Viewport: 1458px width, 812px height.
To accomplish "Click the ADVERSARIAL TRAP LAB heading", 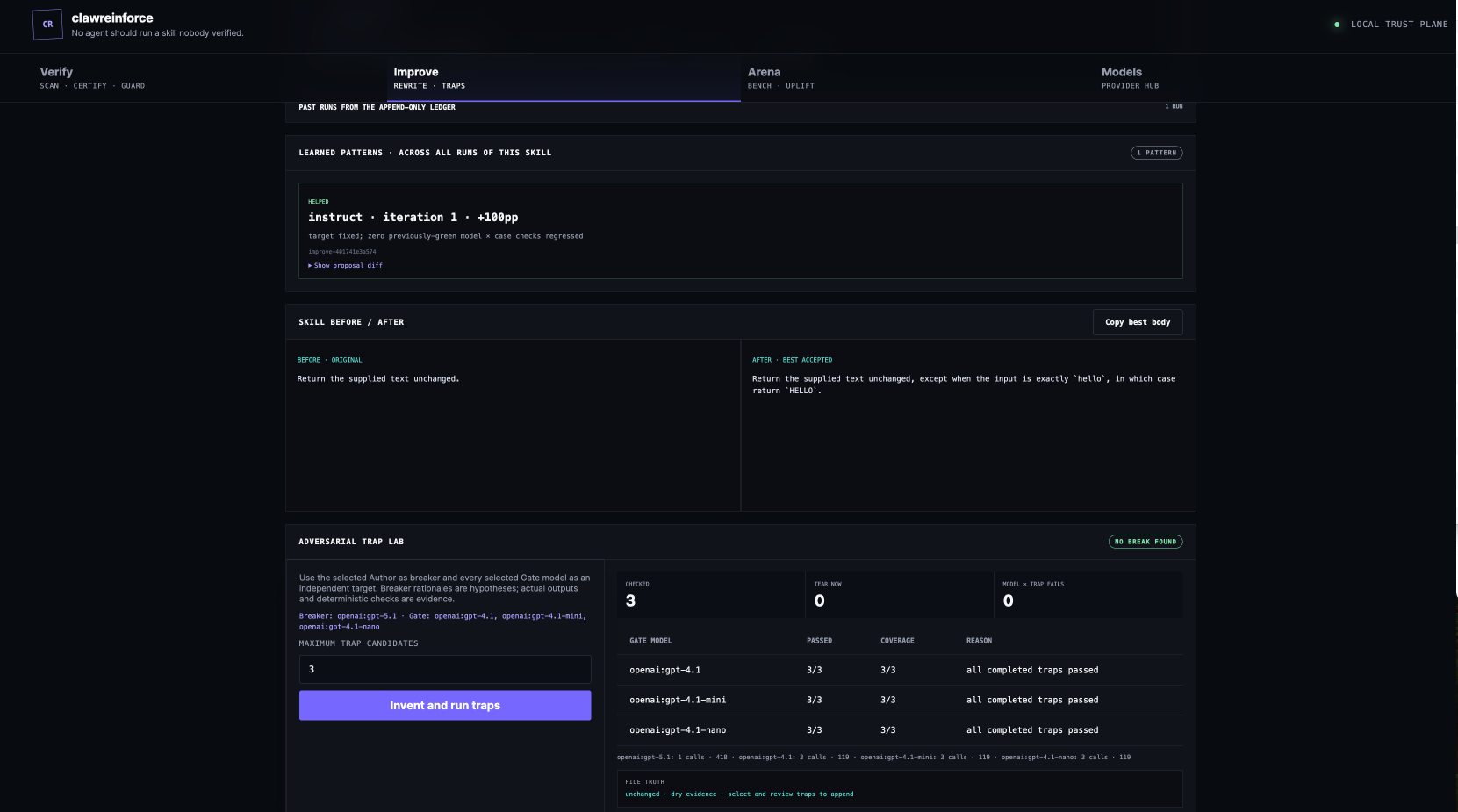I will coord(351,542).
